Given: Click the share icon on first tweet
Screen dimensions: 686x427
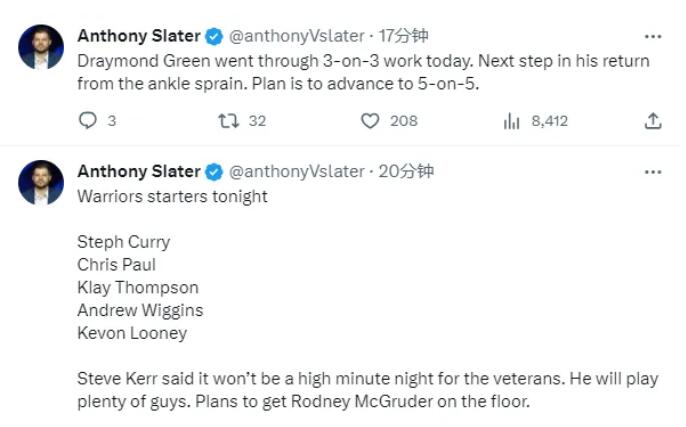Looking at the screenshot, I should (652, 121).
